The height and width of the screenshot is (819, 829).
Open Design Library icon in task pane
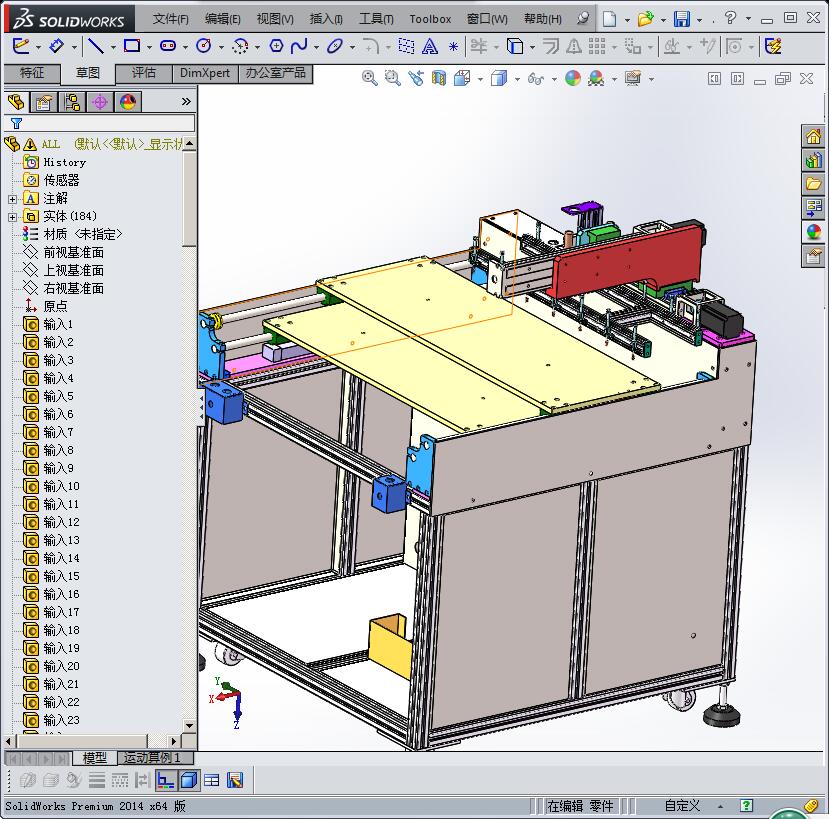point(813,160)
